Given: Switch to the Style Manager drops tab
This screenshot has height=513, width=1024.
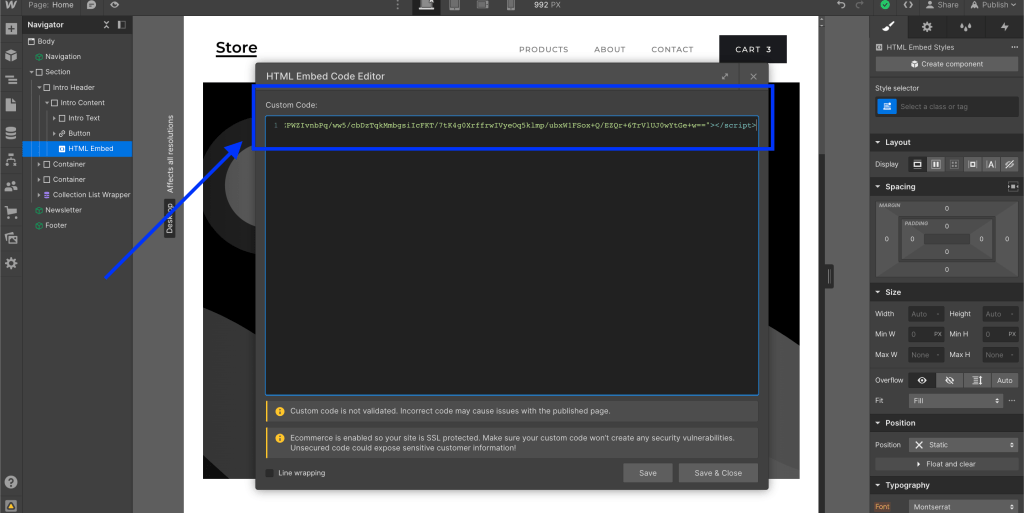Looking at the screenshot, I should (965, 27).
